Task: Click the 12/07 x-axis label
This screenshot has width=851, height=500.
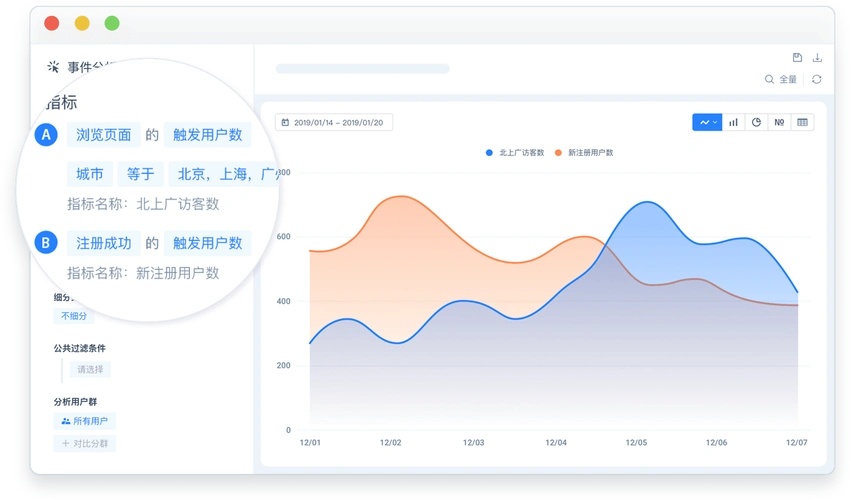Action: pyautogui.click(x=796, y=442)
